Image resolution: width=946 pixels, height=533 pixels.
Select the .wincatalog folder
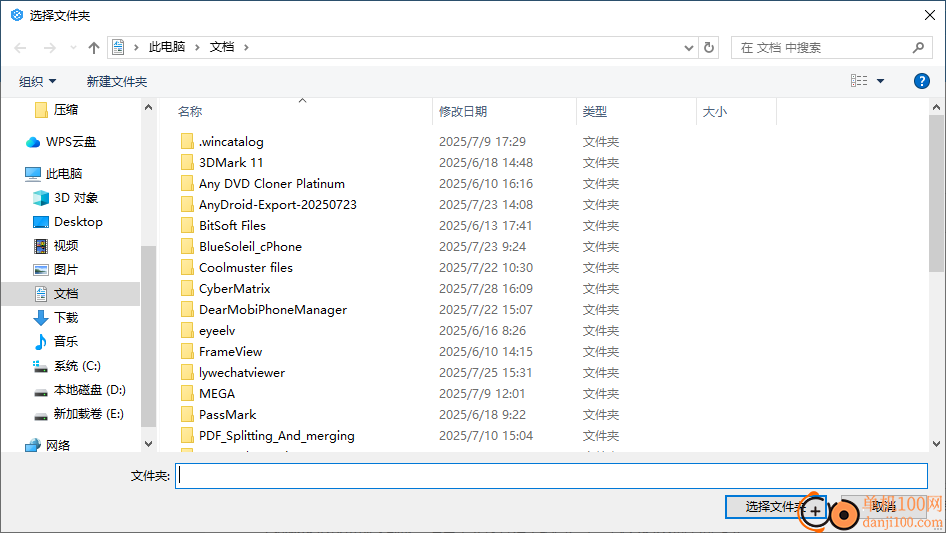pos(231,142)
